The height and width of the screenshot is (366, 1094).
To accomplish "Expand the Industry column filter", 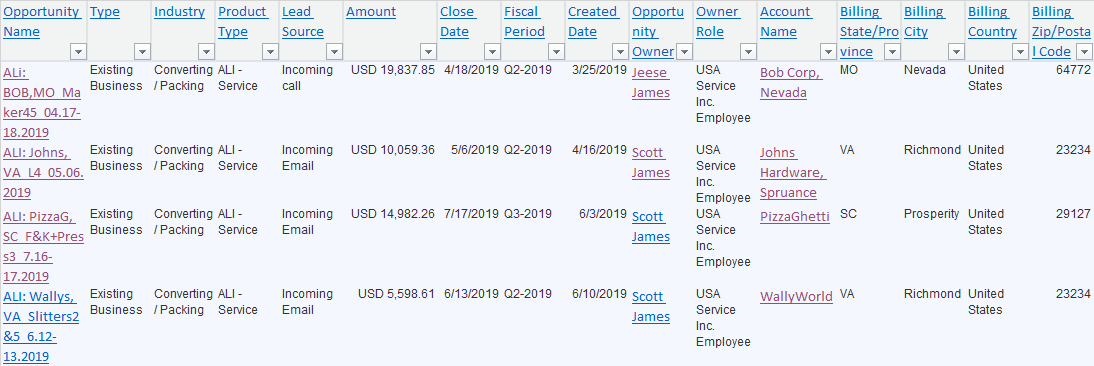I will (x=207, y=52).
